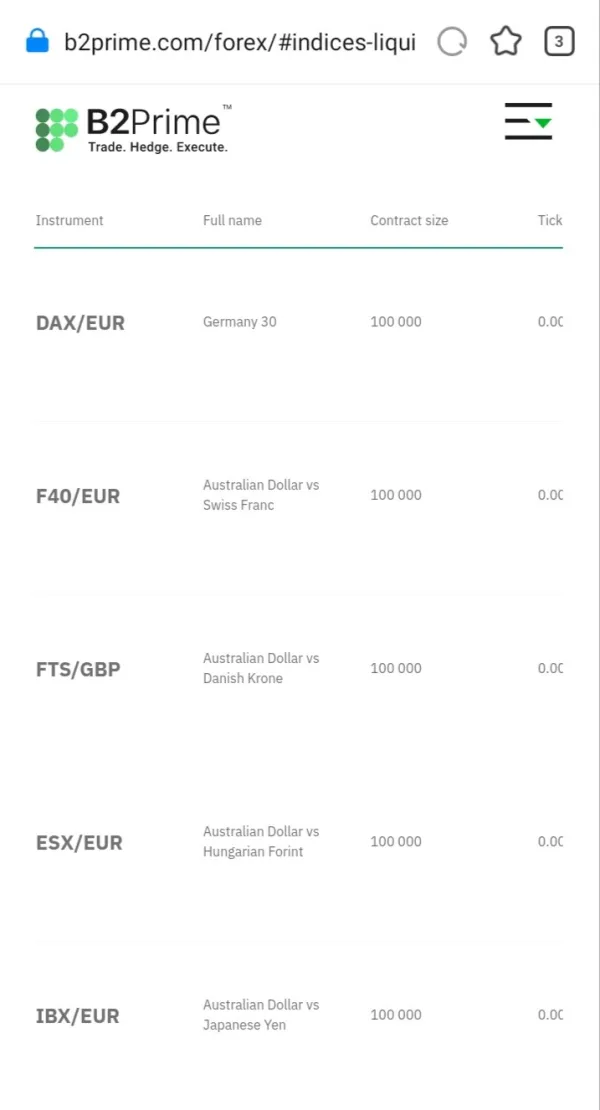This screenshot has width=600, height=1110.
Task: Select the Contract size column header
Action: coord(409,220)
